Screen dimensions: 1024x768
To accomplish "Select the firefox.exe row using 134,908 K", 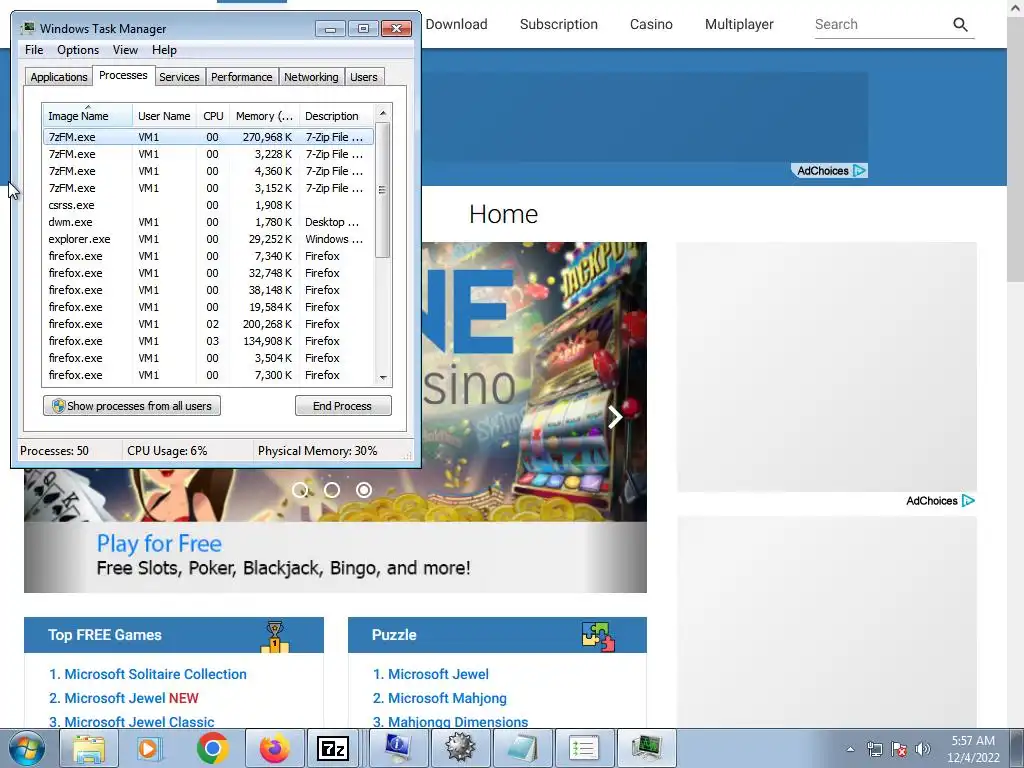I will [x=208, y=341].
